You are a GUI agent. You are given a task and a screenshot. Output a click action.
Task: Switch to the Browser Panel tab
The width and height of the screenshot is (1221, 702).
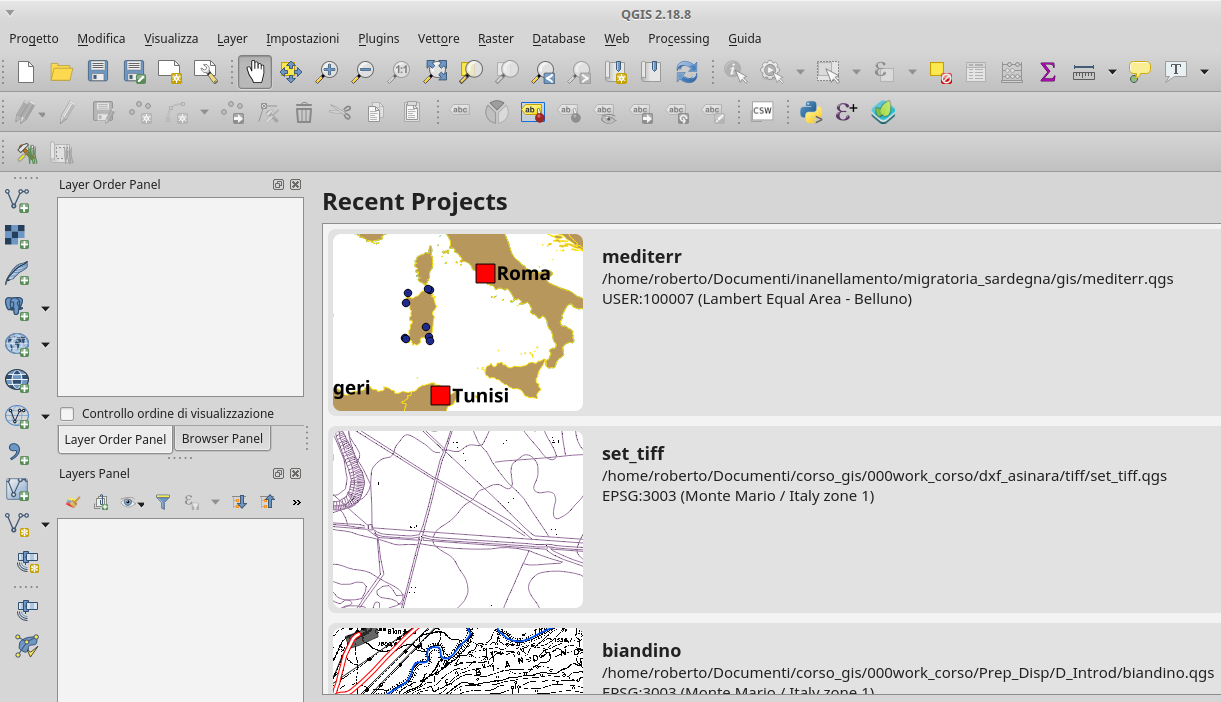tap(222, 438)
